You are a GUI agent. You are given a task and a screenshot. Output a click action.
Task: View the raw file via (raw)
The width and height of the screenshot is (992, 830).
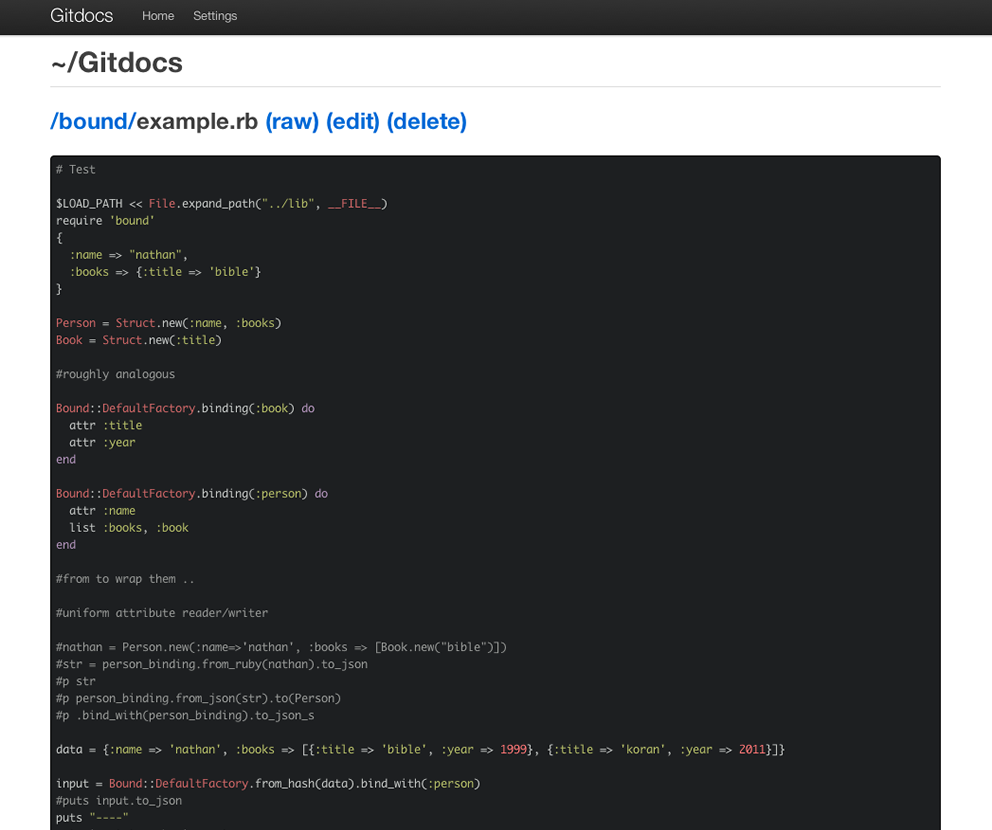click(292, 121)
